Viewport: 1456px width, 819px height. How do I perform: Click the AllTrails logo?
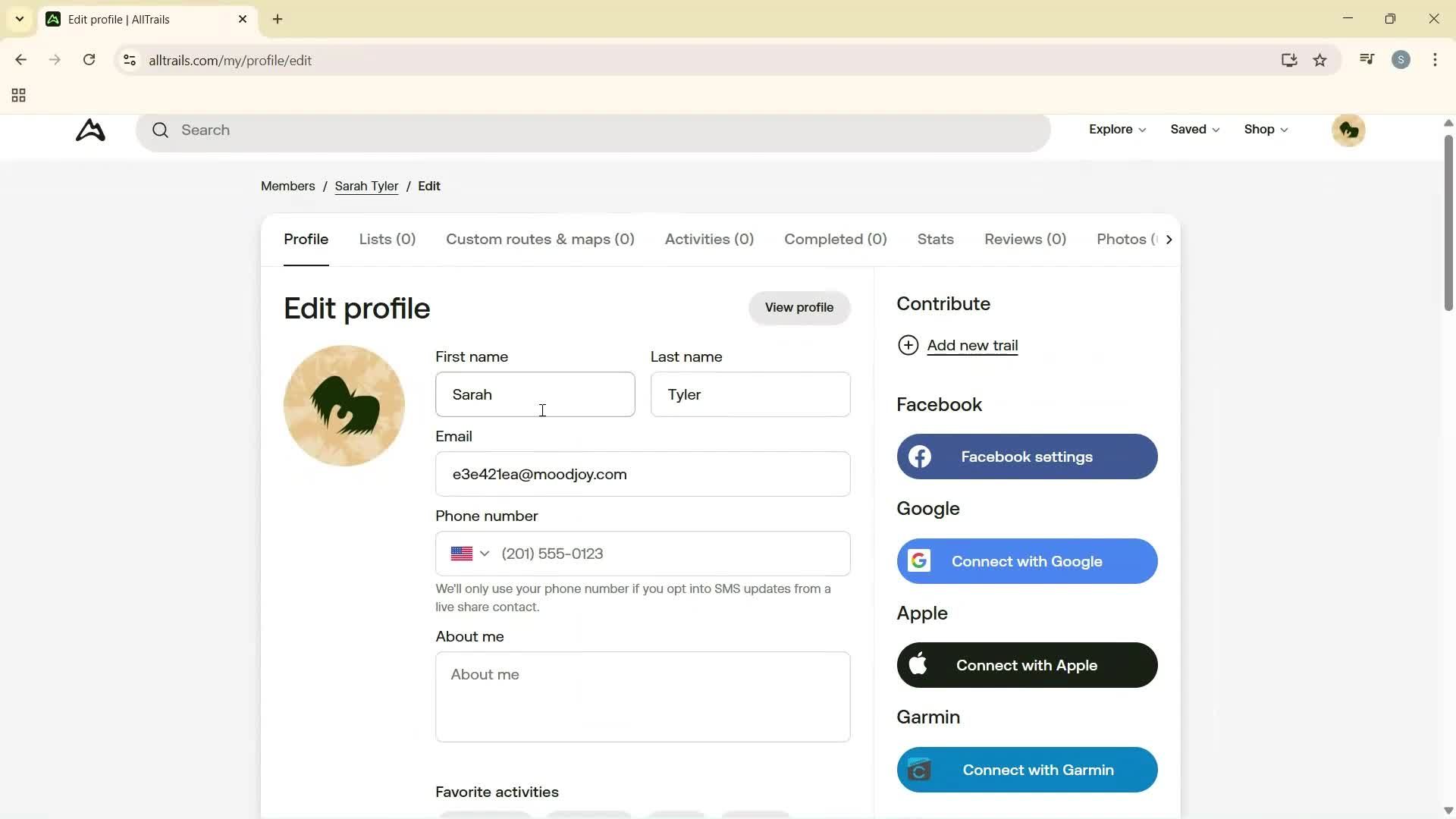[x=90, y=130]
